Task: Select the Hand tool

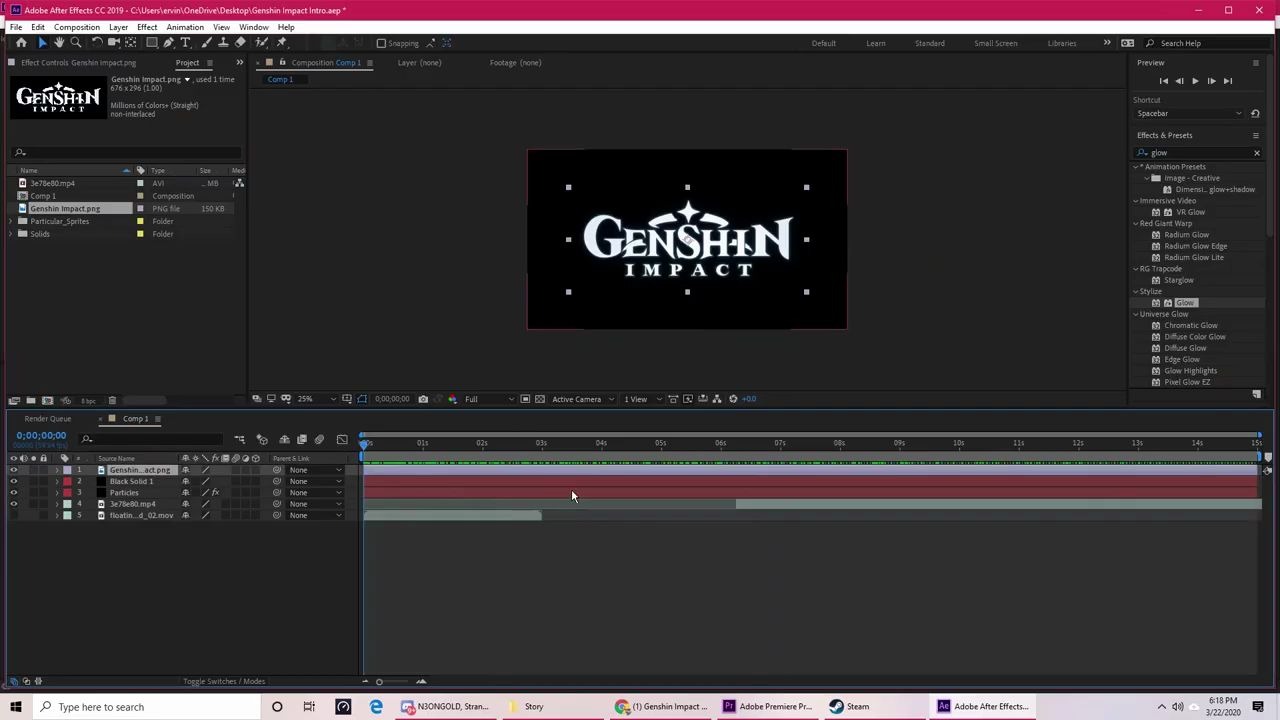Action: (x=59, y=43)
